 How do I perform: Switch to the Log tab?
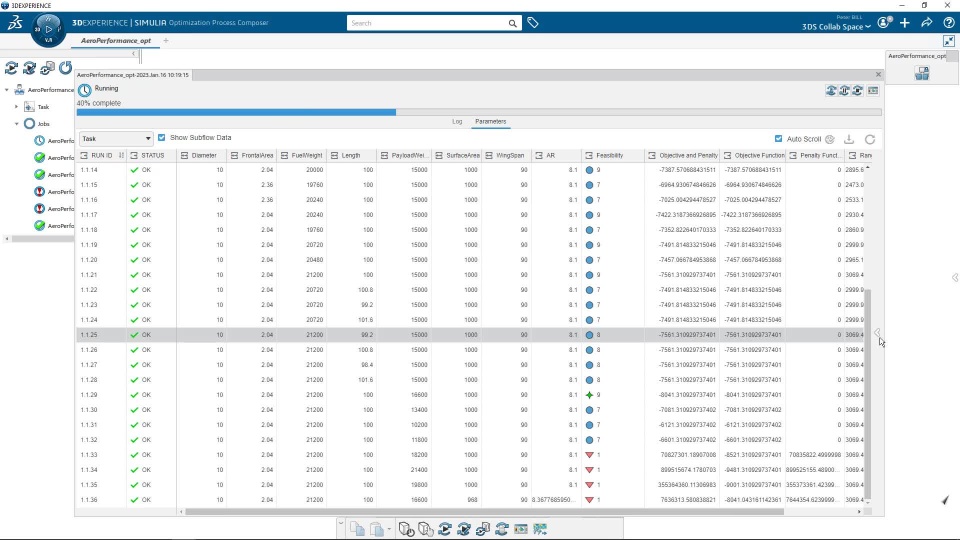pyautogui.click(x=457, y=121)
